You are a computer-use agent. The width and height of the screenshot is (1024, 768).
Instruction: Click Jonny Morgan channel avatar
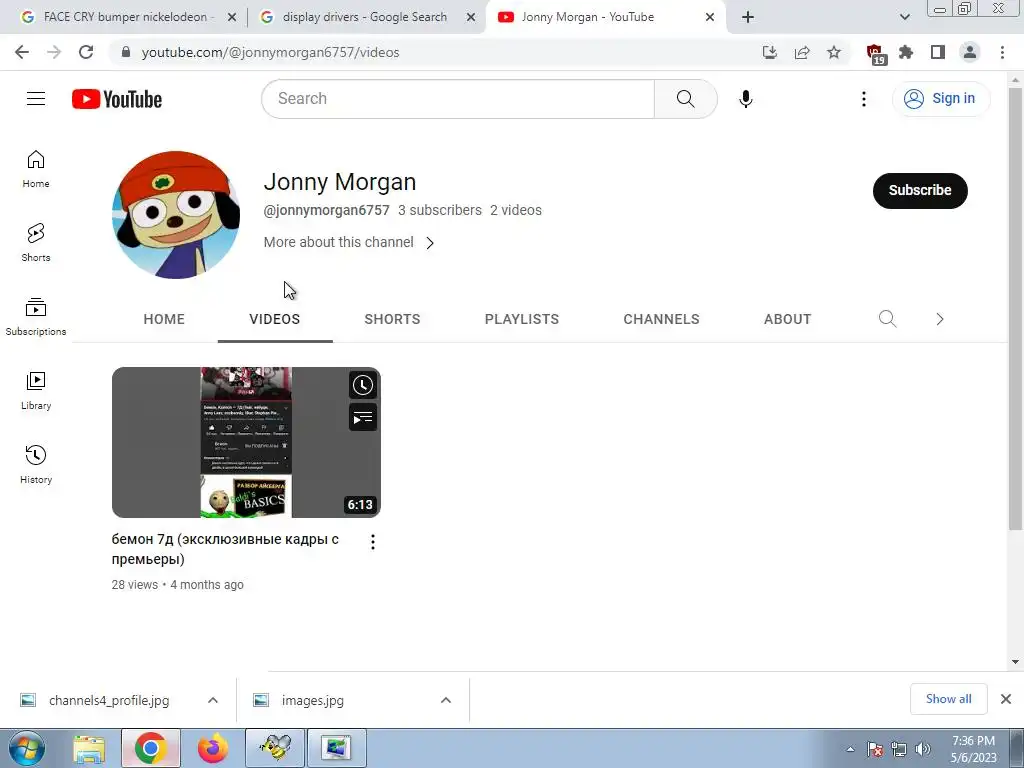click(176, 215)
